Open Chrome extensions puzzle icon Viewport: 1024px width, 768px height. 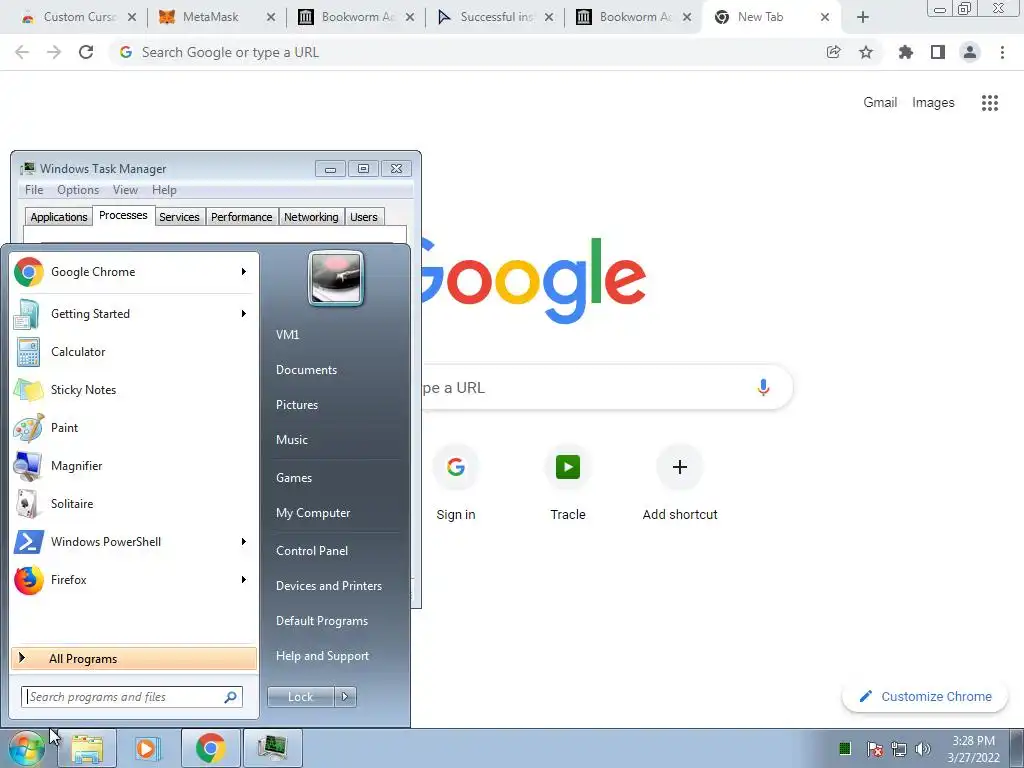pos(905,52)
